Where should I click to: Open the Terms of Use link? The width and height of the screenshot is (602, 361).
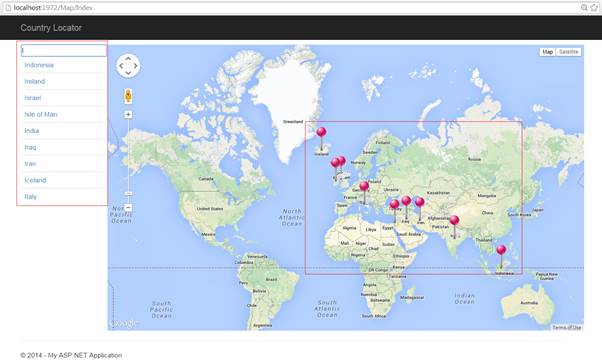(567, 328)
